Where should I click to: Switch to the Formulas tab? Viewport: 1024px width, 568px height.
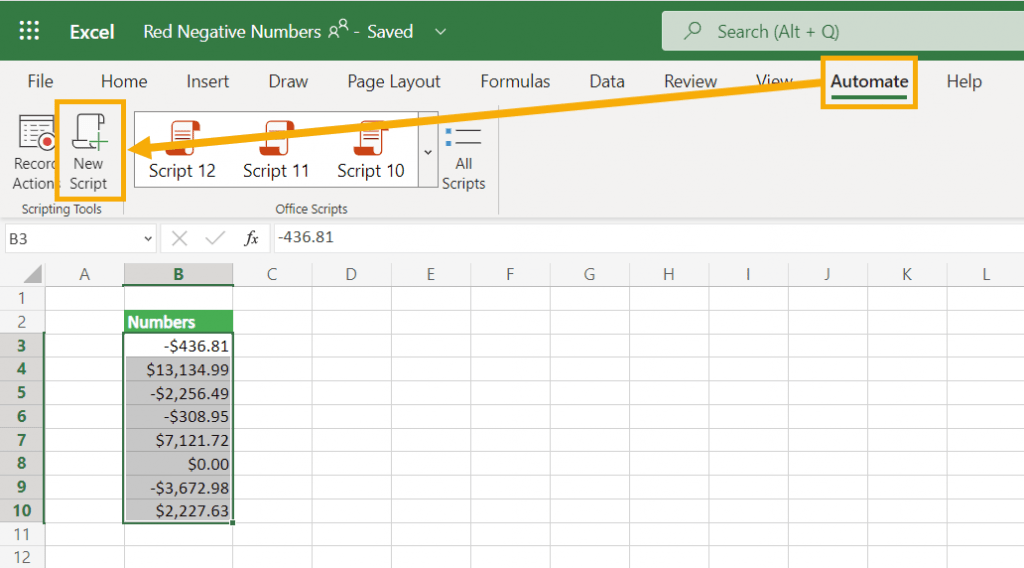pyautogui.click(x=515, y=82)
